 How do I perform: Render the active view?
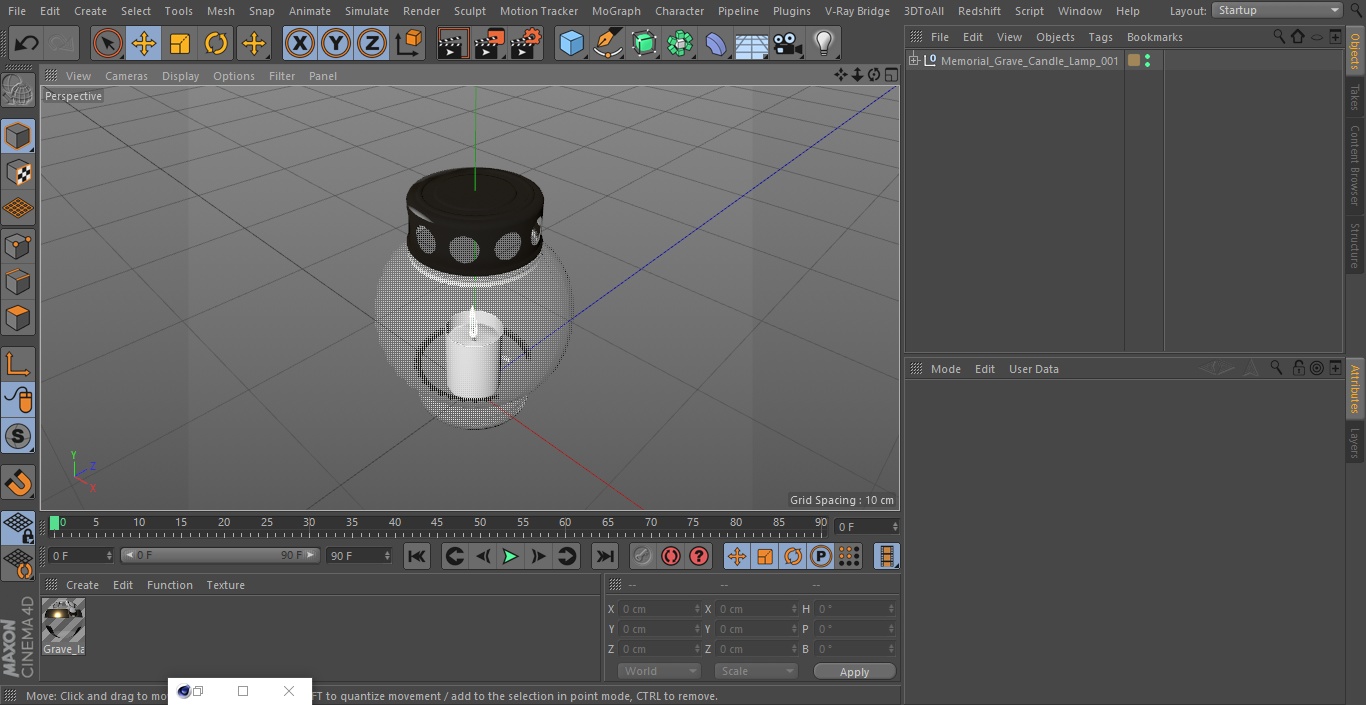453,43
